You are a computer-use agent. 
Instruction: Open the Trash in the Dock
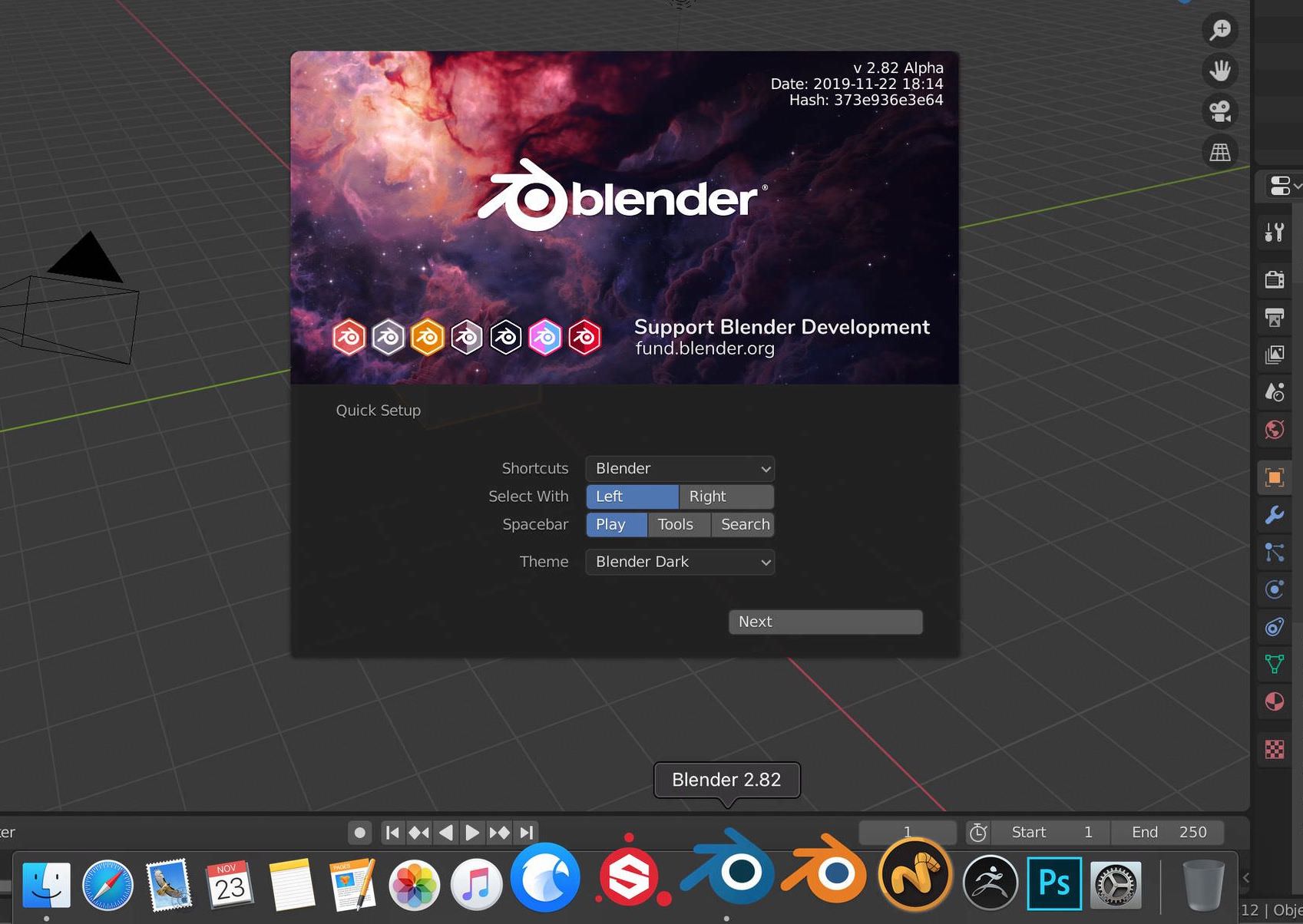click(x=1203, y=885)
